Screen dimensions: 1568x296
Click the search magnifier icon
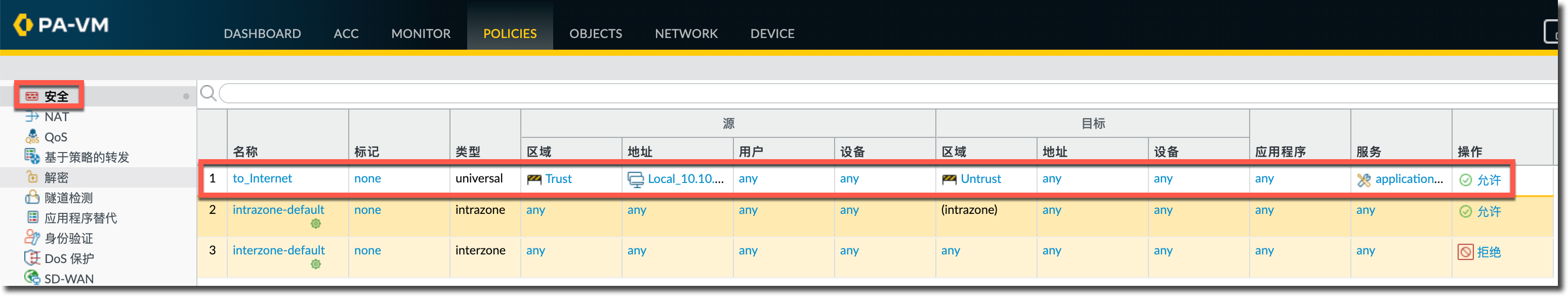(x=208, y=93)
